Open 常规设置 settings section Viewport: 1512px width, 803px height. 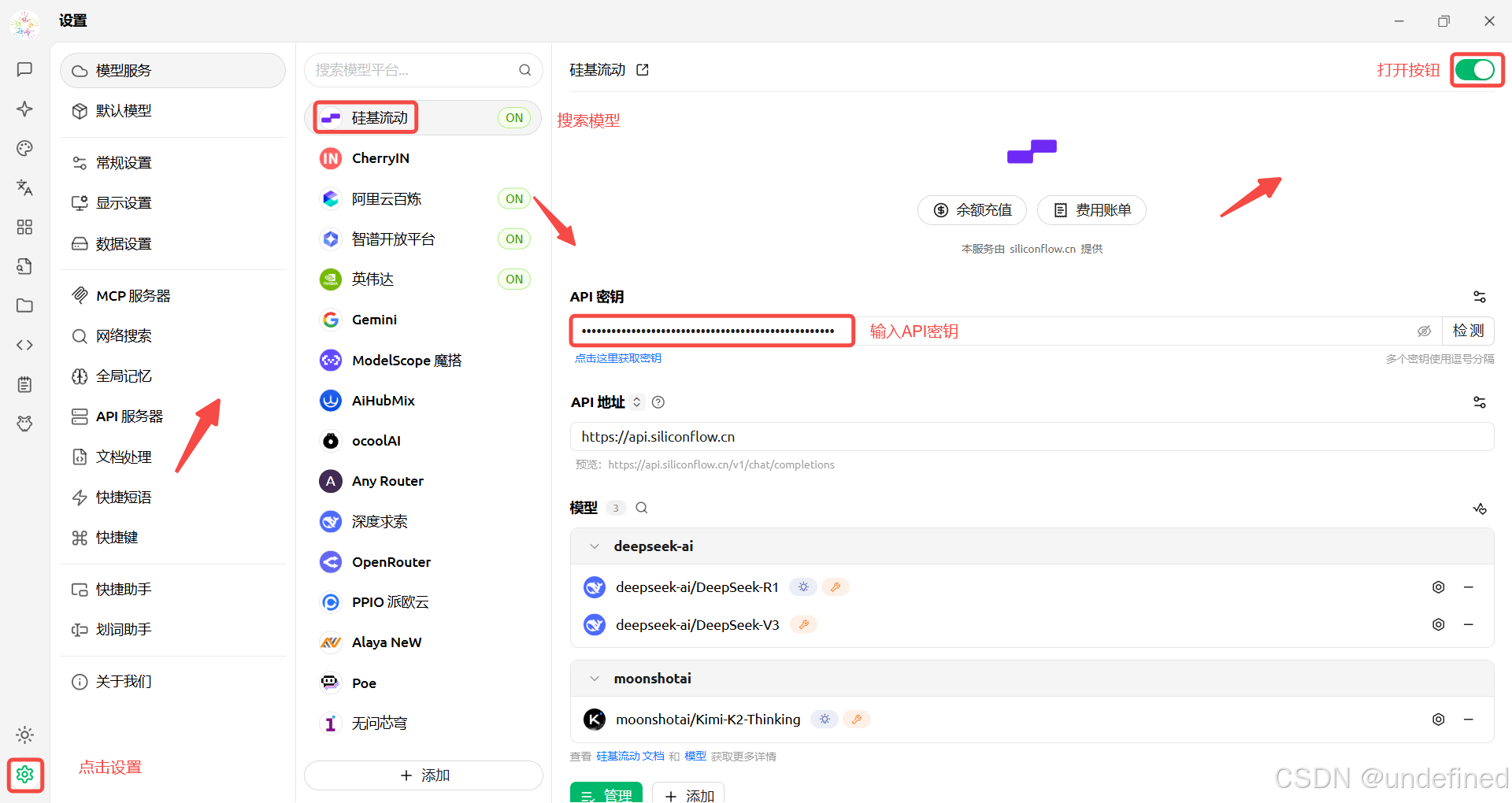point(172,163)
